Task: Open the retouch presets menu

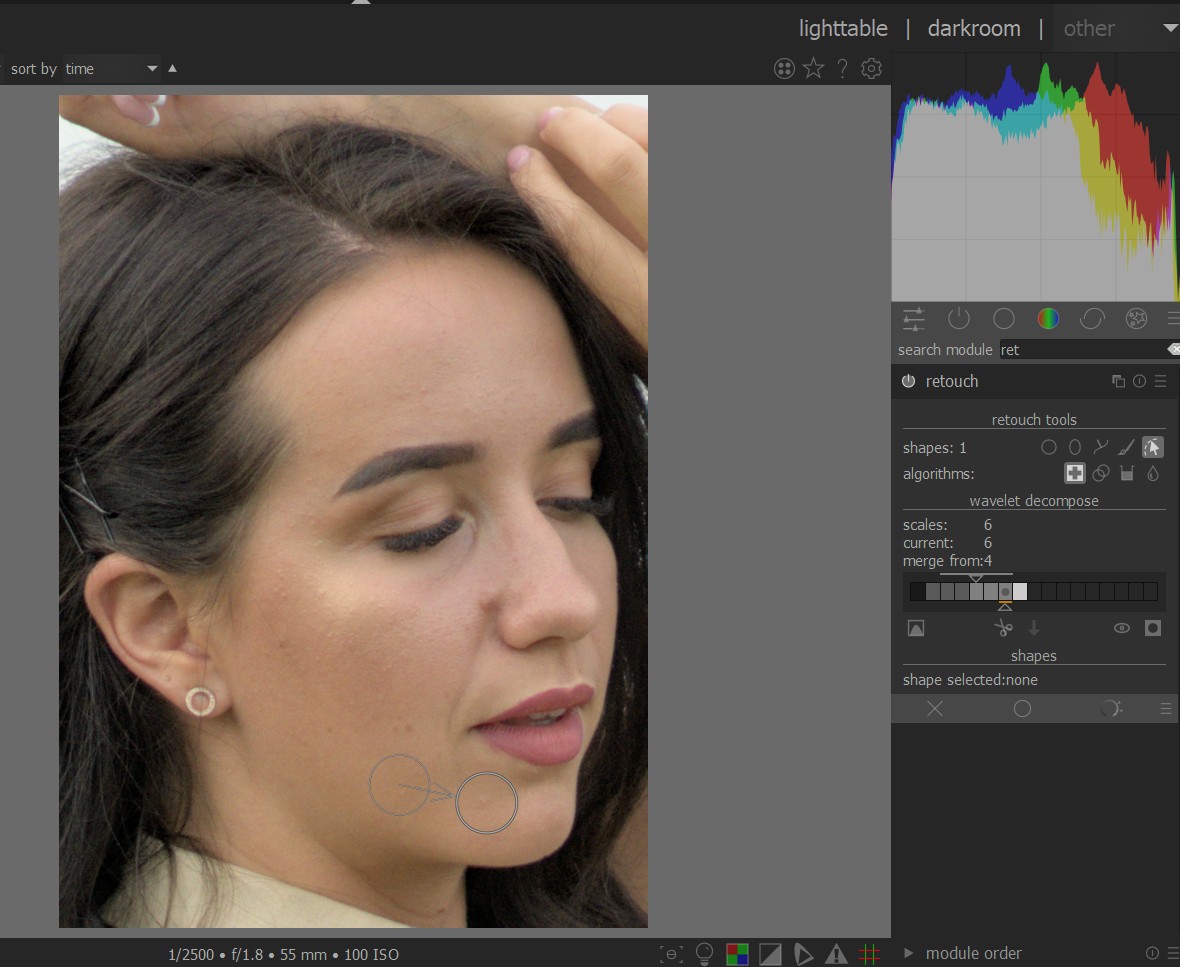Action: [x=1160, y=382]
